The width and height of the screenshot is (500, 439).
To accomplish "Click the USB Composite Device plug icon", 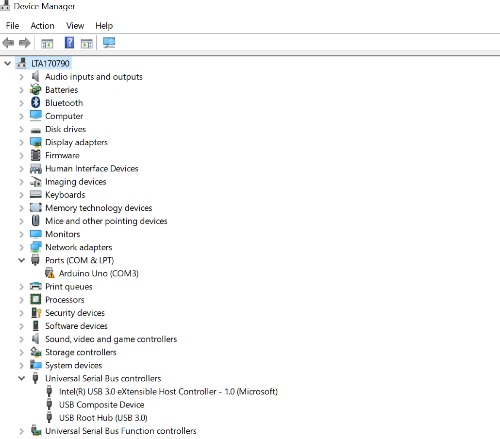I will tap(49, 404).
